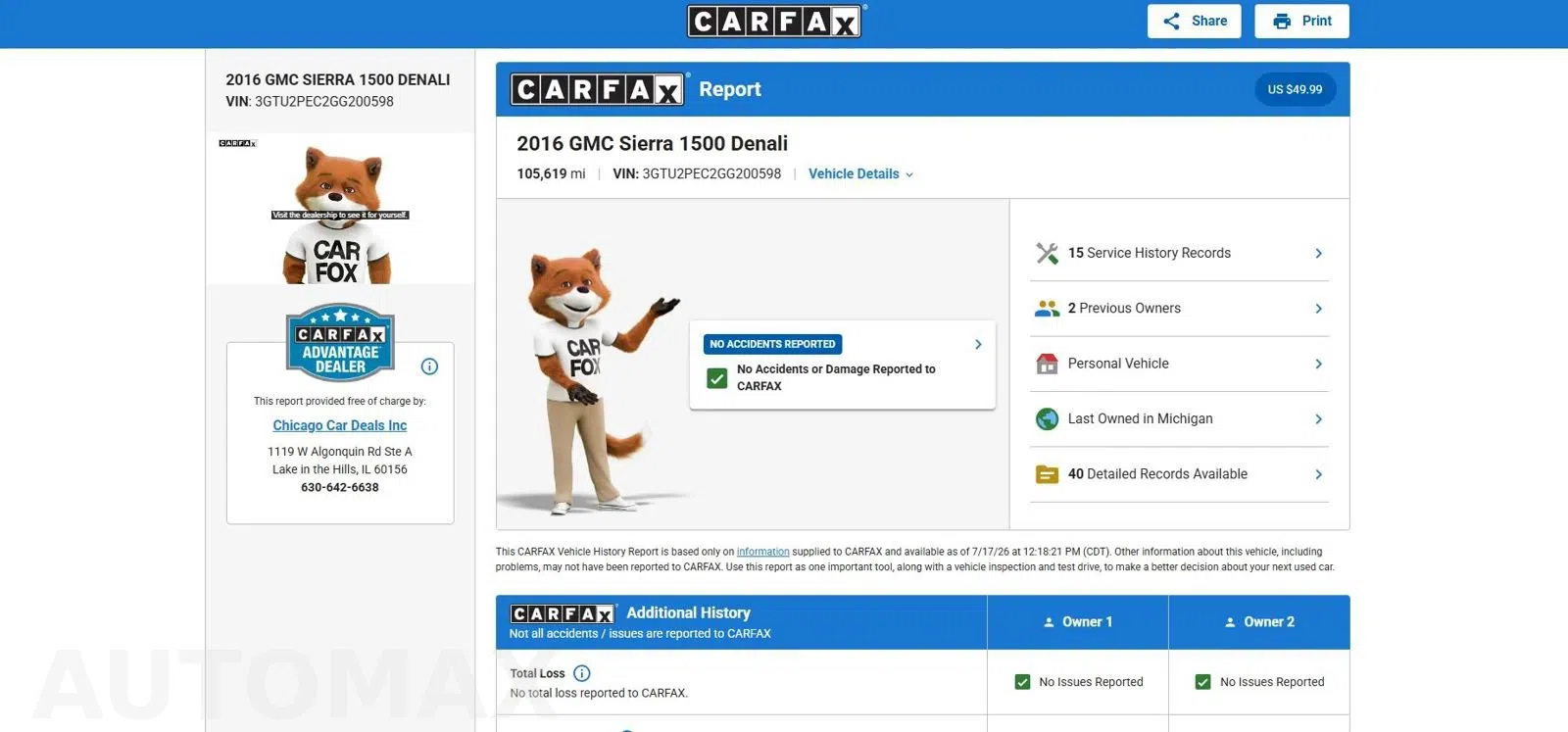Screen dimensions: 1568x732
Task: Click the CARFAX logo in Additional History header
Action: coord(563,613)
